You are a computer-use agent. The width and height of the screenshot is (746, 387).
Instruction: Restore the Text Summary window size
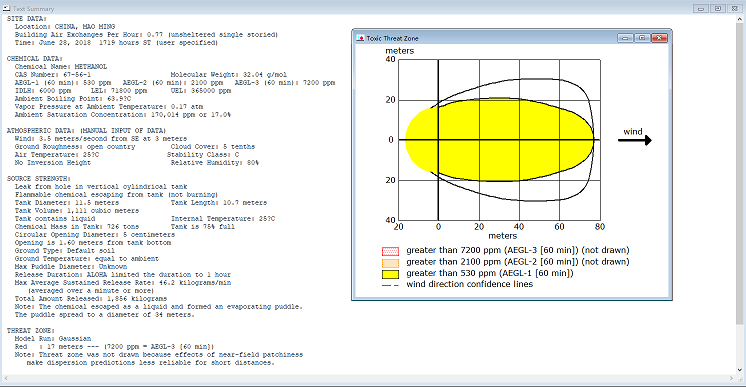coord(718,9)
